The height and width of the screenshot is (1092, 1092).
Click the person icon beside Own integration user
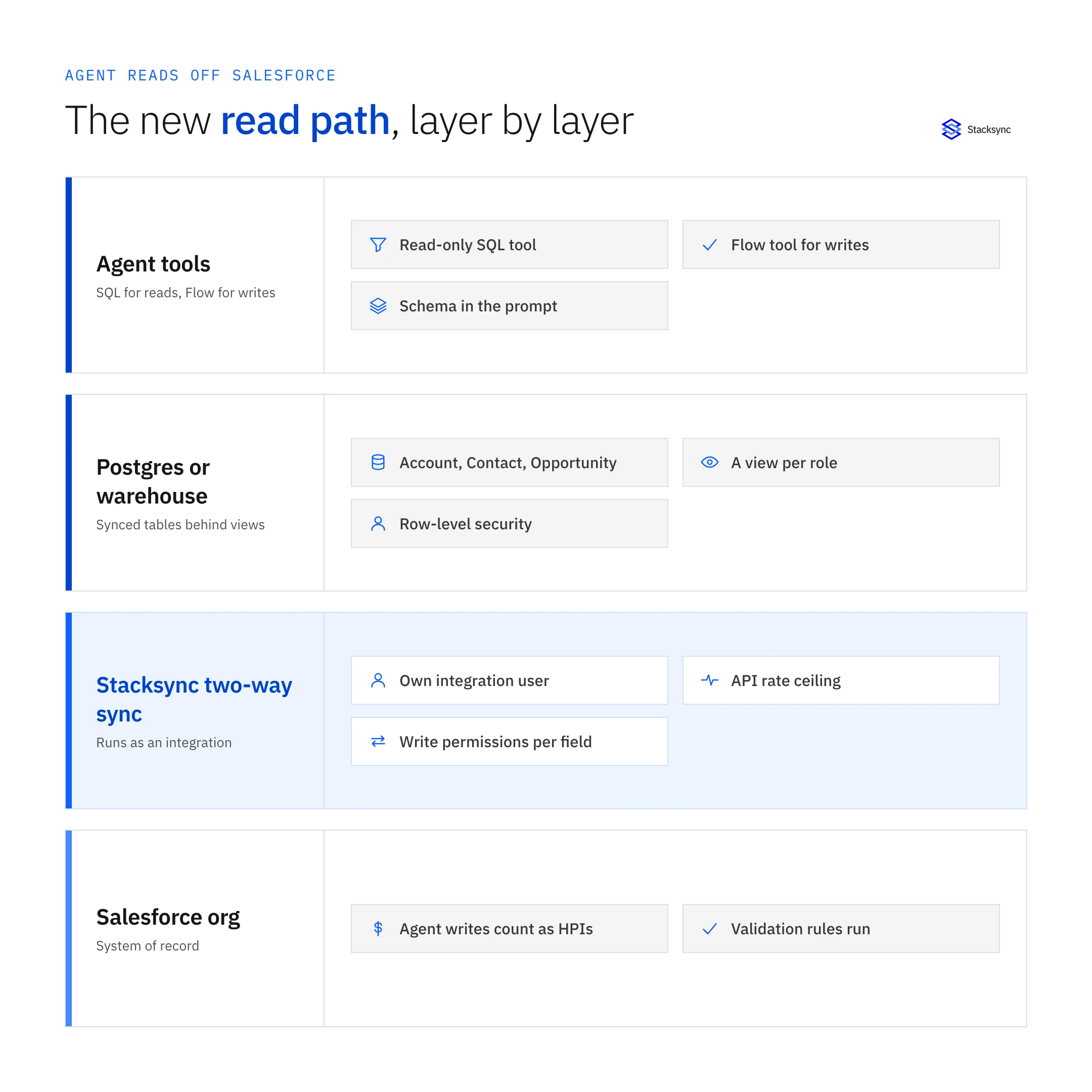tap(378, 680)
